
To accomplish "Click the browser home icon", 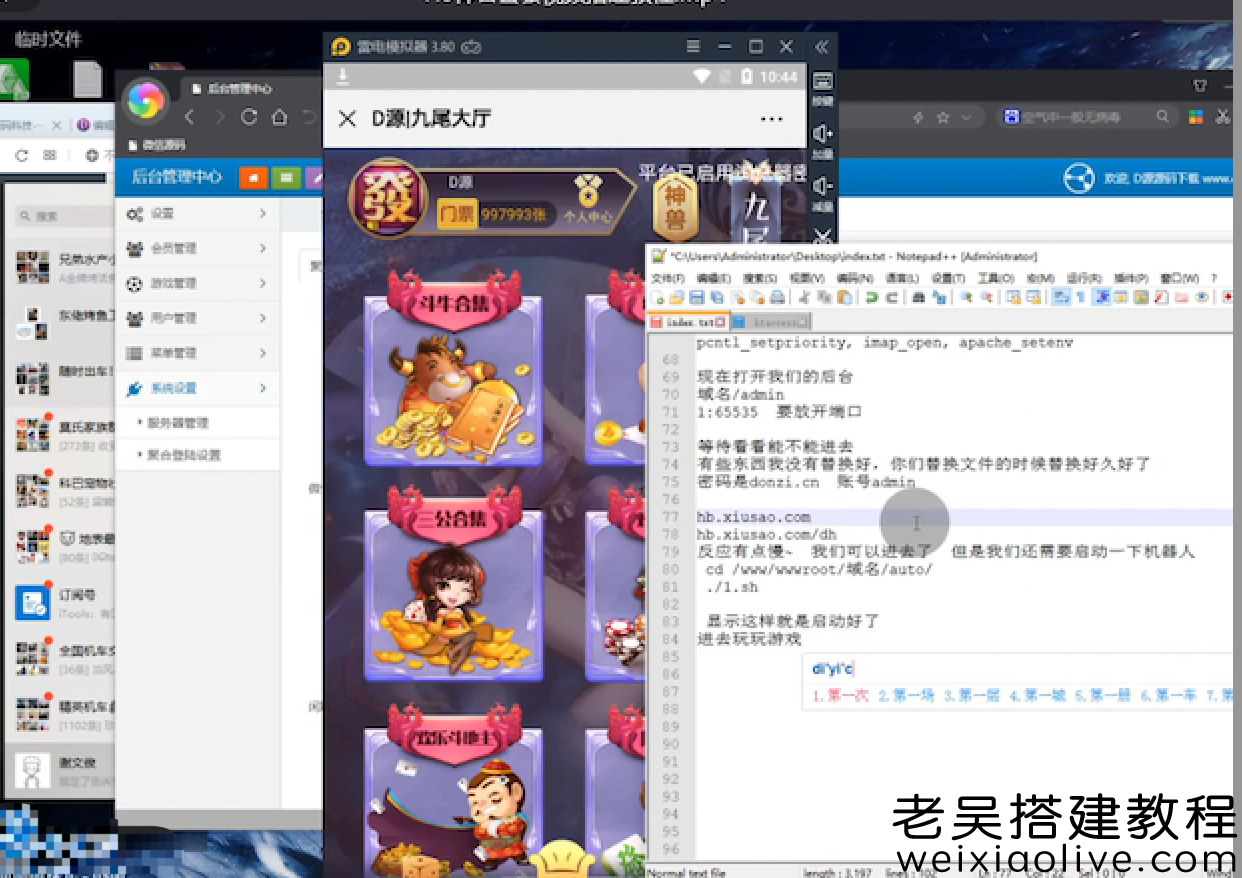I will 280,118.
